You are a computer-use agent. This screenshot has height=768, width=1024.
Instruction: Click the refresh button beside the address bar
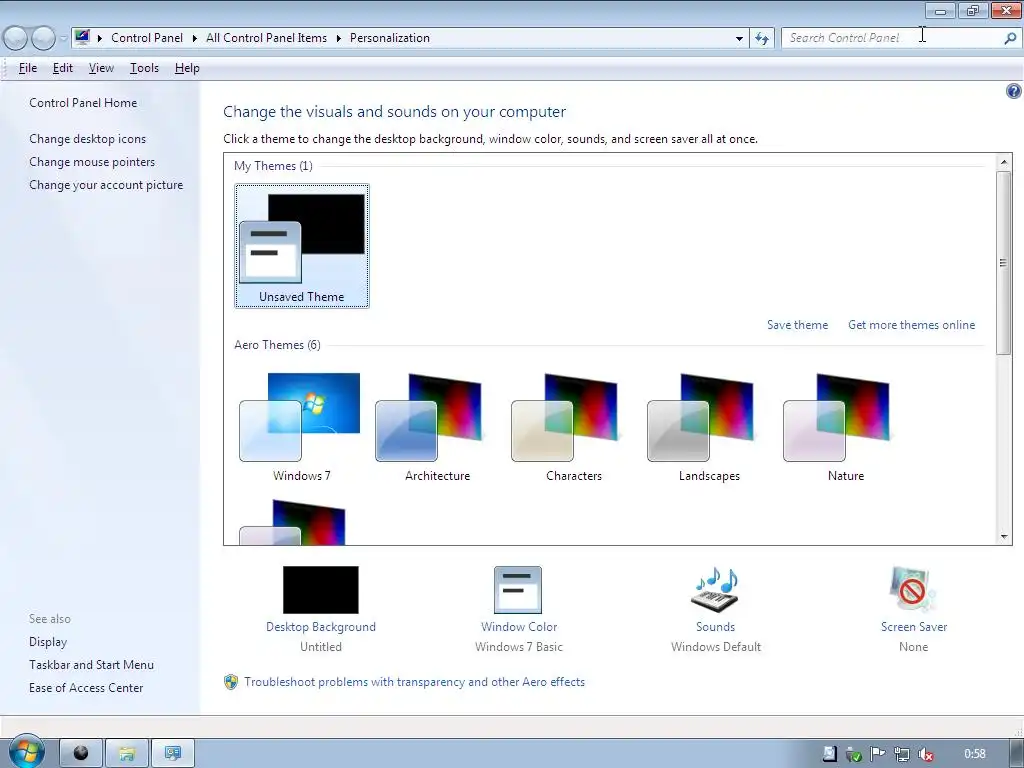(x=762, y=39)
